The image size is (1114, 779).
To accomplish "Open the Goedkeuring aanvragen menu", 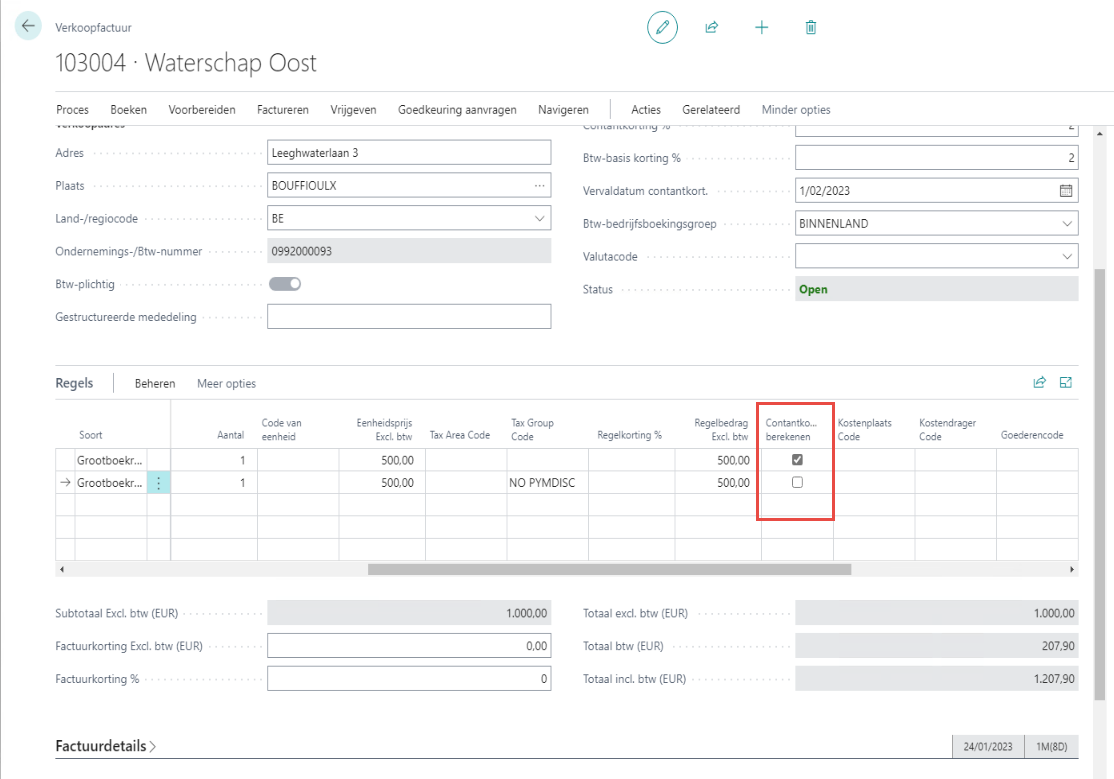I will 457,110.
